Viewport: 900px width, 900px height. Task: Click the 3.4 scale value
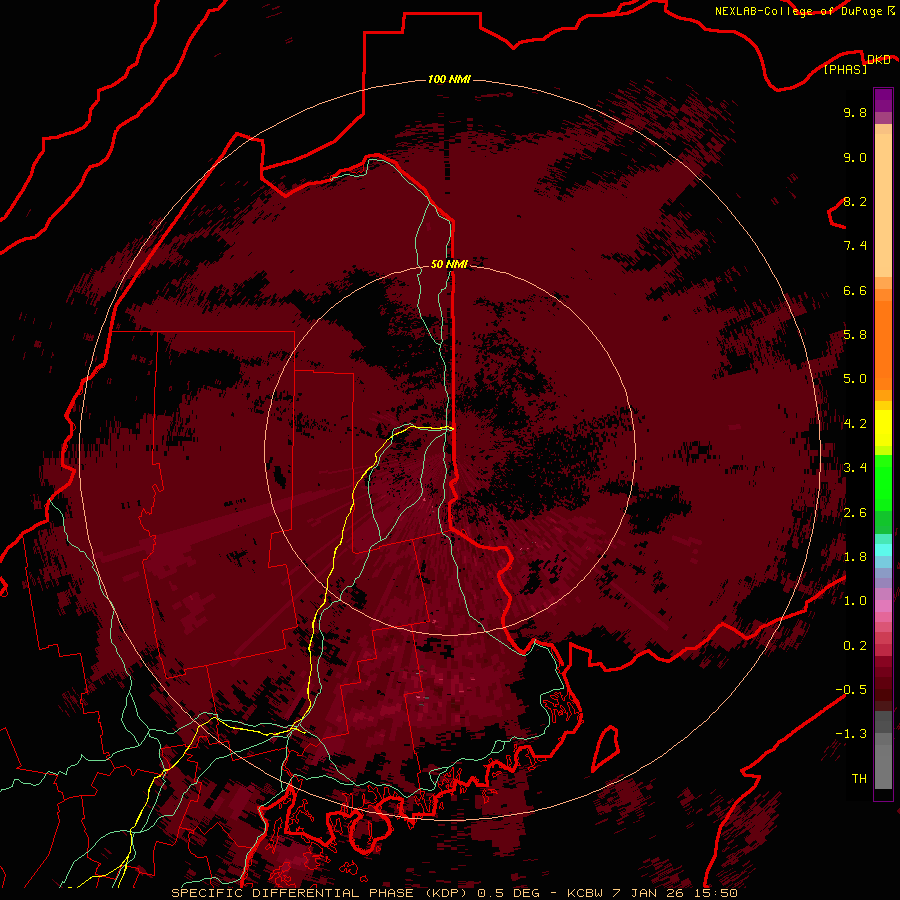(x=855, y=468)
